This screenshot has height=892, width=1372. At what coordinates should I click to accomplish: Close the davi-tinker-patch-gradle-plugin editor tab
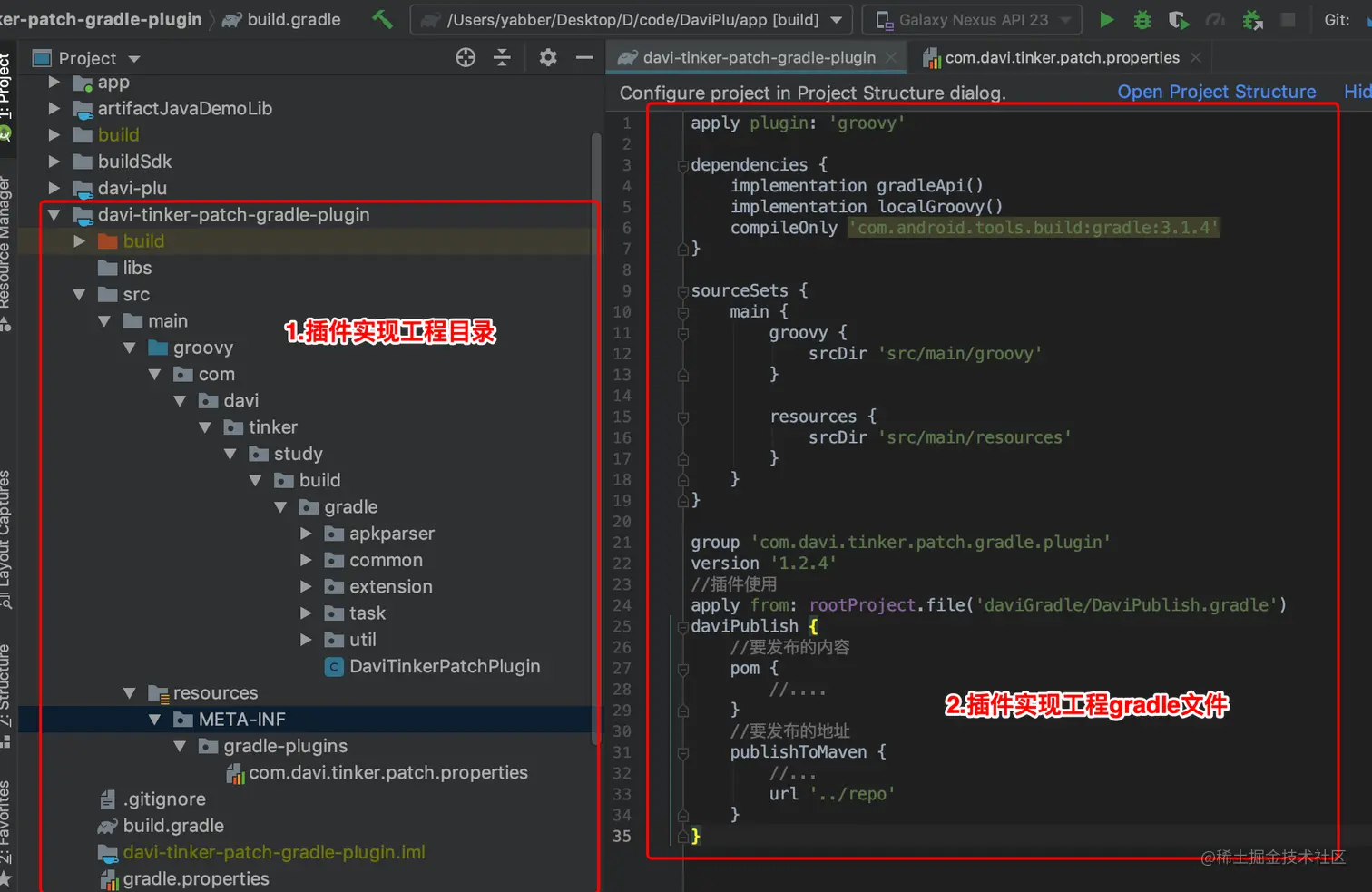[x=891, y=57]
